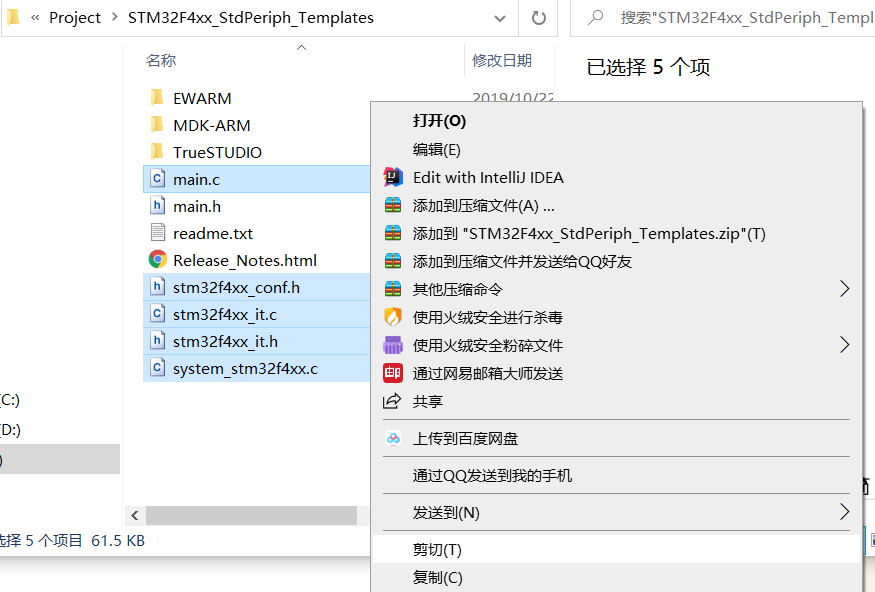Viewport: 875px width, 592px height.
Task: Click the main.h header file icon
Action: 157,205
